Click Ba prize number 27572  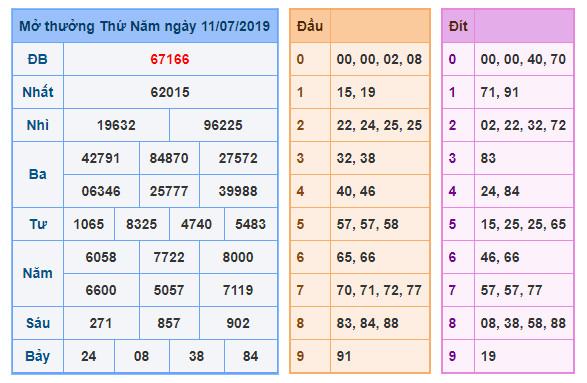point(238,158)
